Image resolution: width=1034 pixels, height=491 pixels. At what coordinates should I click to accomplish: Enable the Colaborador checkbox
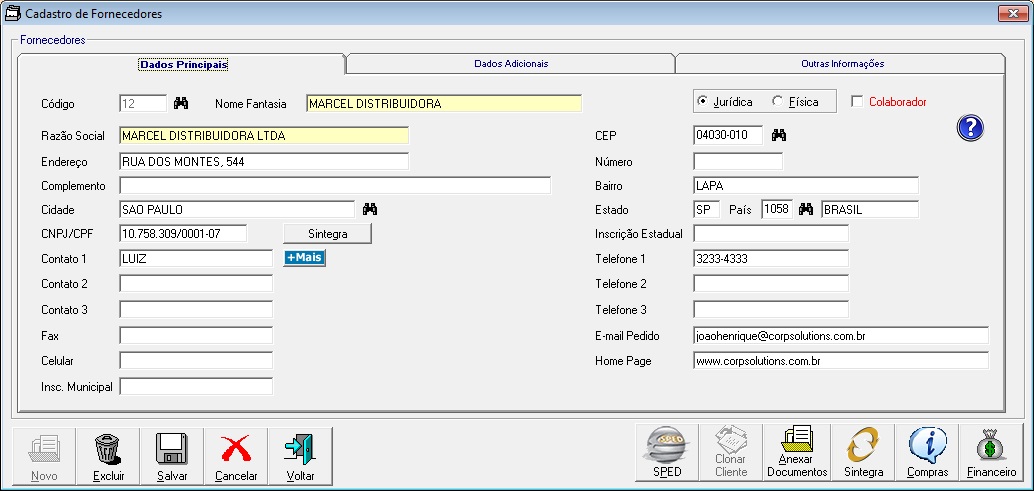(856, 102)
